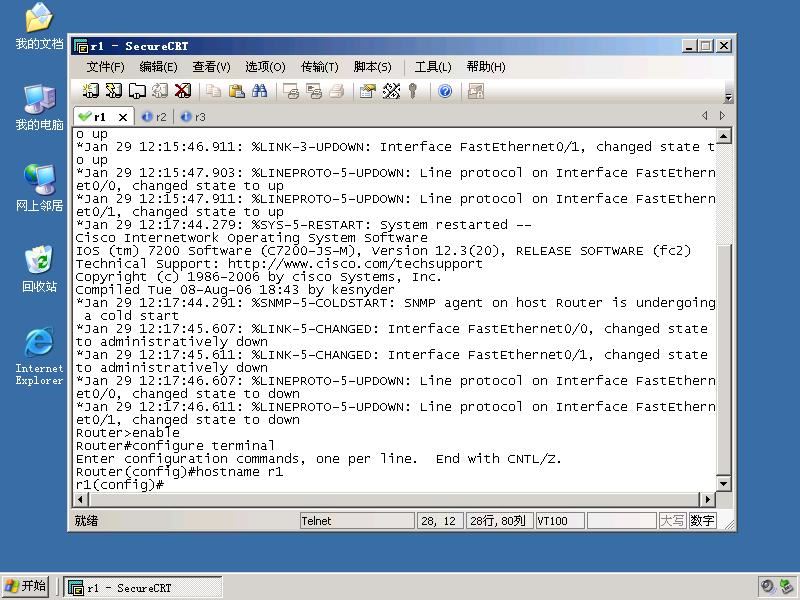
Task: Click the Copy toolbar icon
Action: [213, 91]
